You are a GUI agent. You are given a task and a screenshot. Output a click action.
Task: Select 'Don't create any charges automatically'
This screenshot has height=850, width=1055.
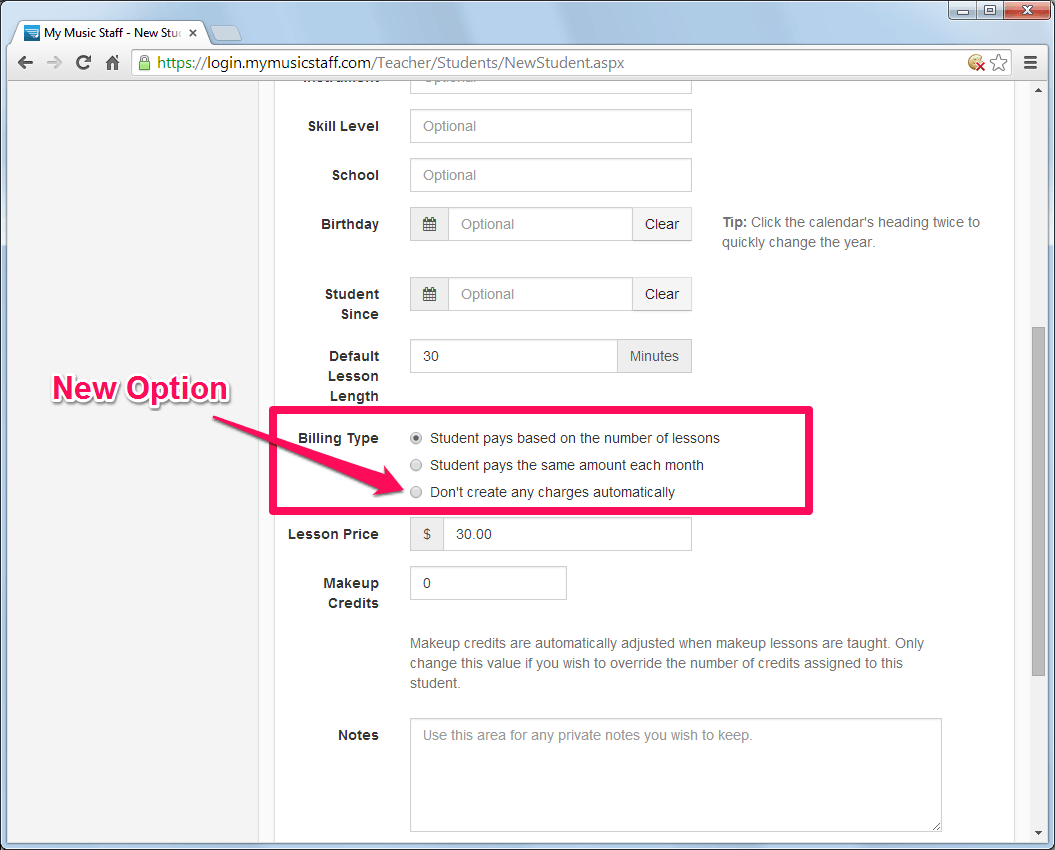(x=416, y=492)
